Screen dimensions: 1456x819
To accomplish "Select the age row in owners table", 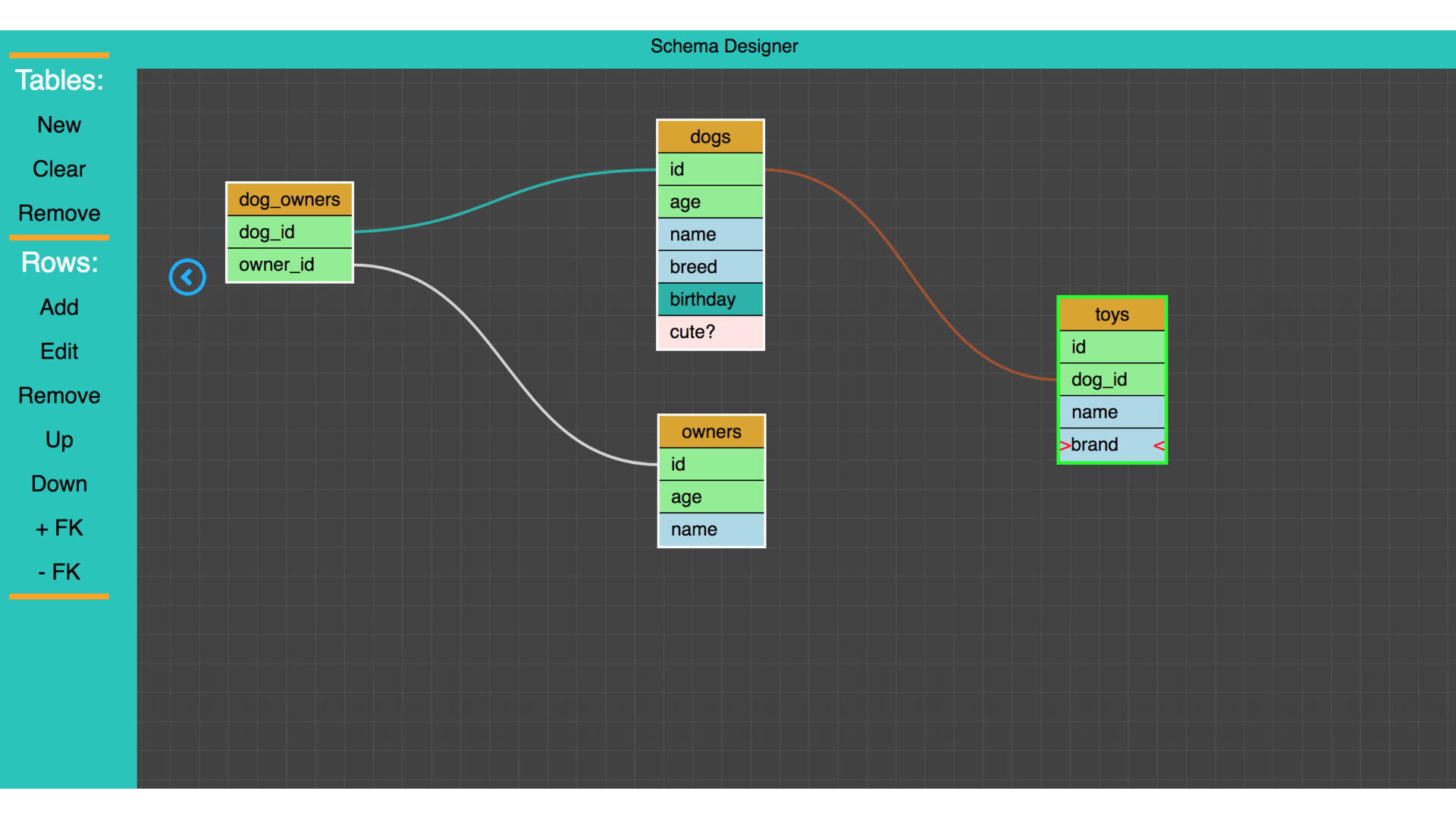I will [711, 497].
